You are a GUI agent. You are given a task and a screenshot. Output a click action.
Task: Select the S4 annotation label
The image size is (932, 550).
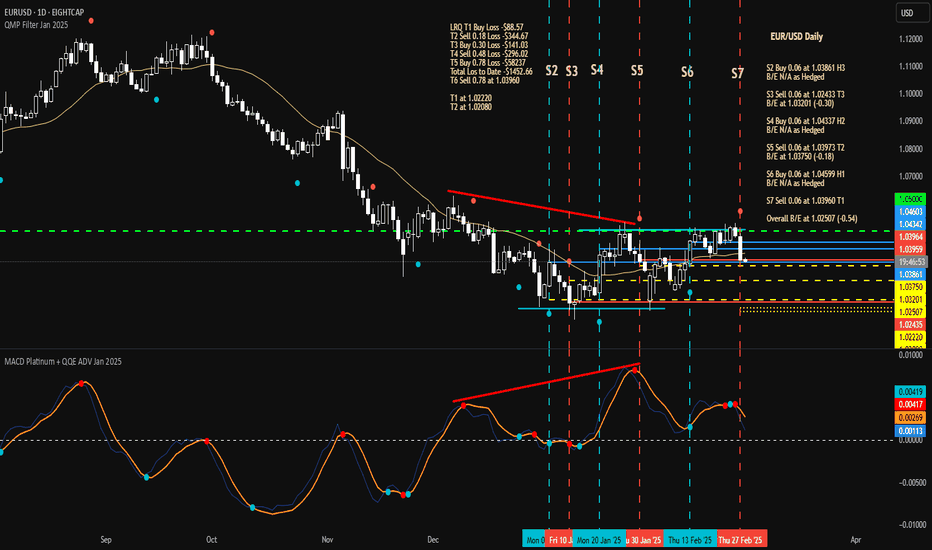tap(597, 70)
